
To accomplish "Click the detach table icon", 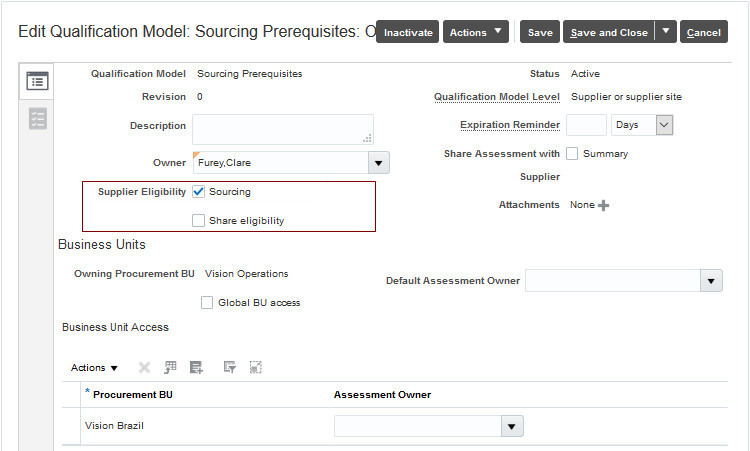I will [x=256, y=367].
